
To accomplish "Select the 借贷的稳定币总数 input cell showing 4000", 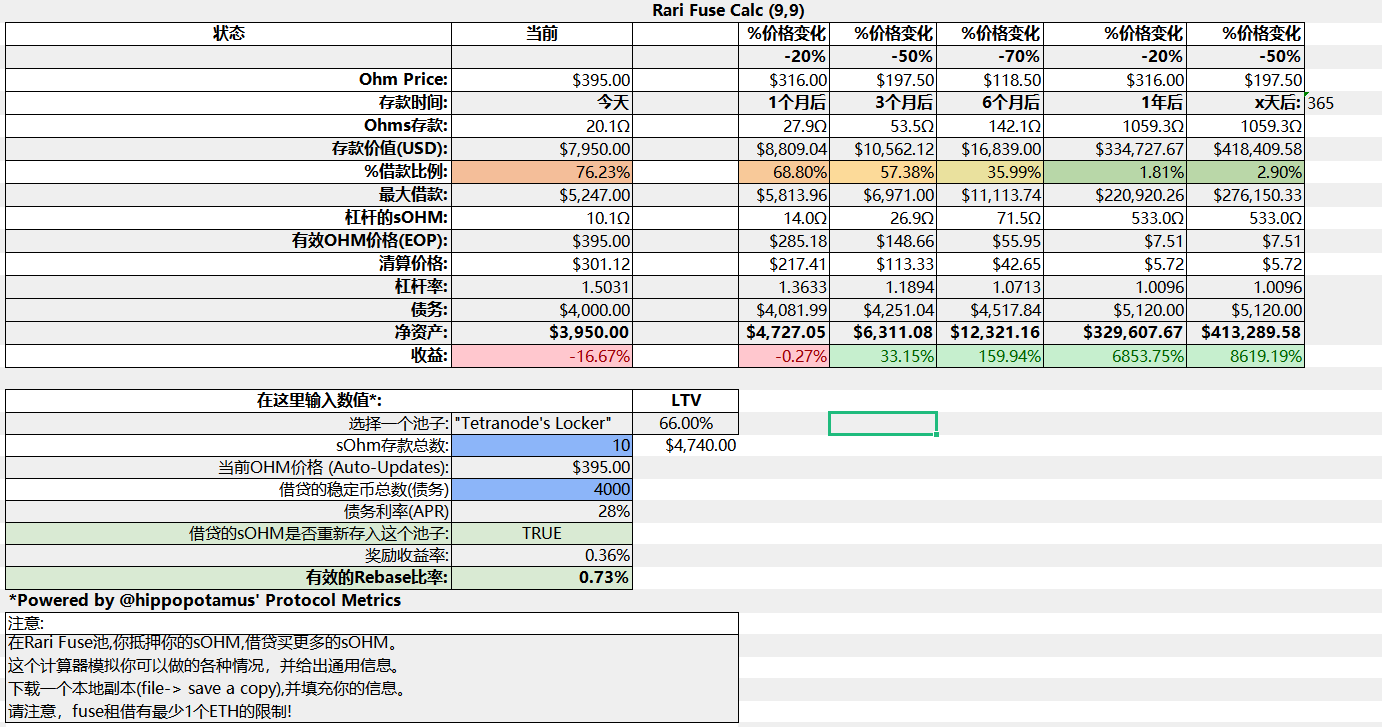I will tap(542, 489).
